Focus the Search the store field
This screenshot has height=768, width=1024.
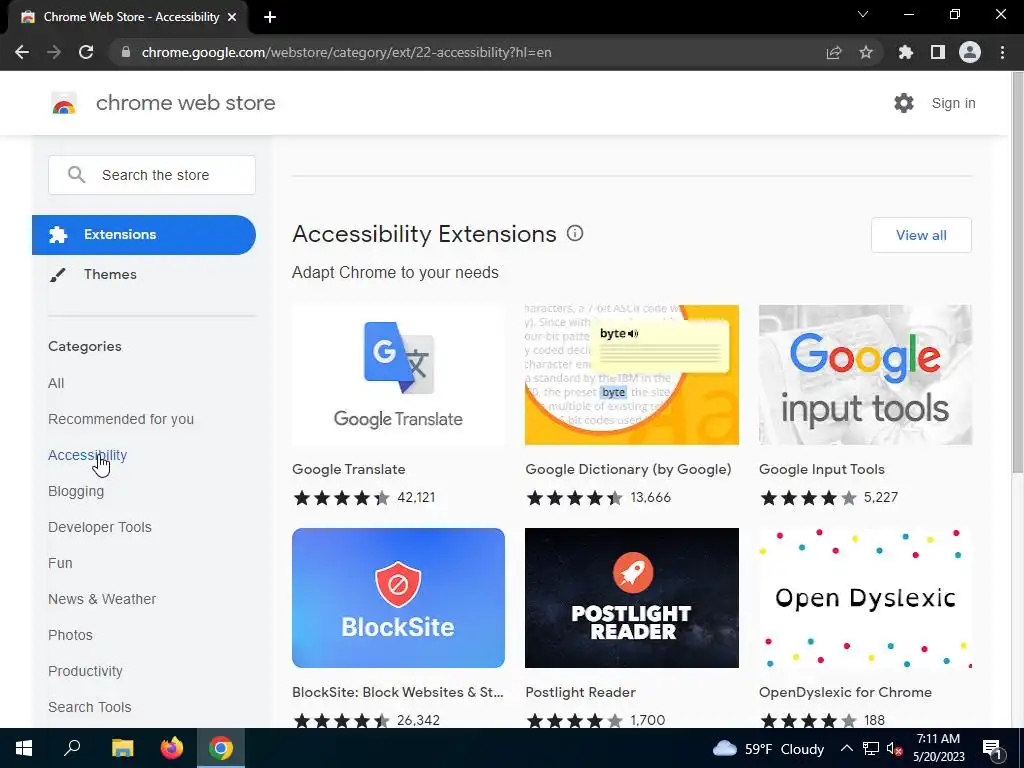point(152,175)
